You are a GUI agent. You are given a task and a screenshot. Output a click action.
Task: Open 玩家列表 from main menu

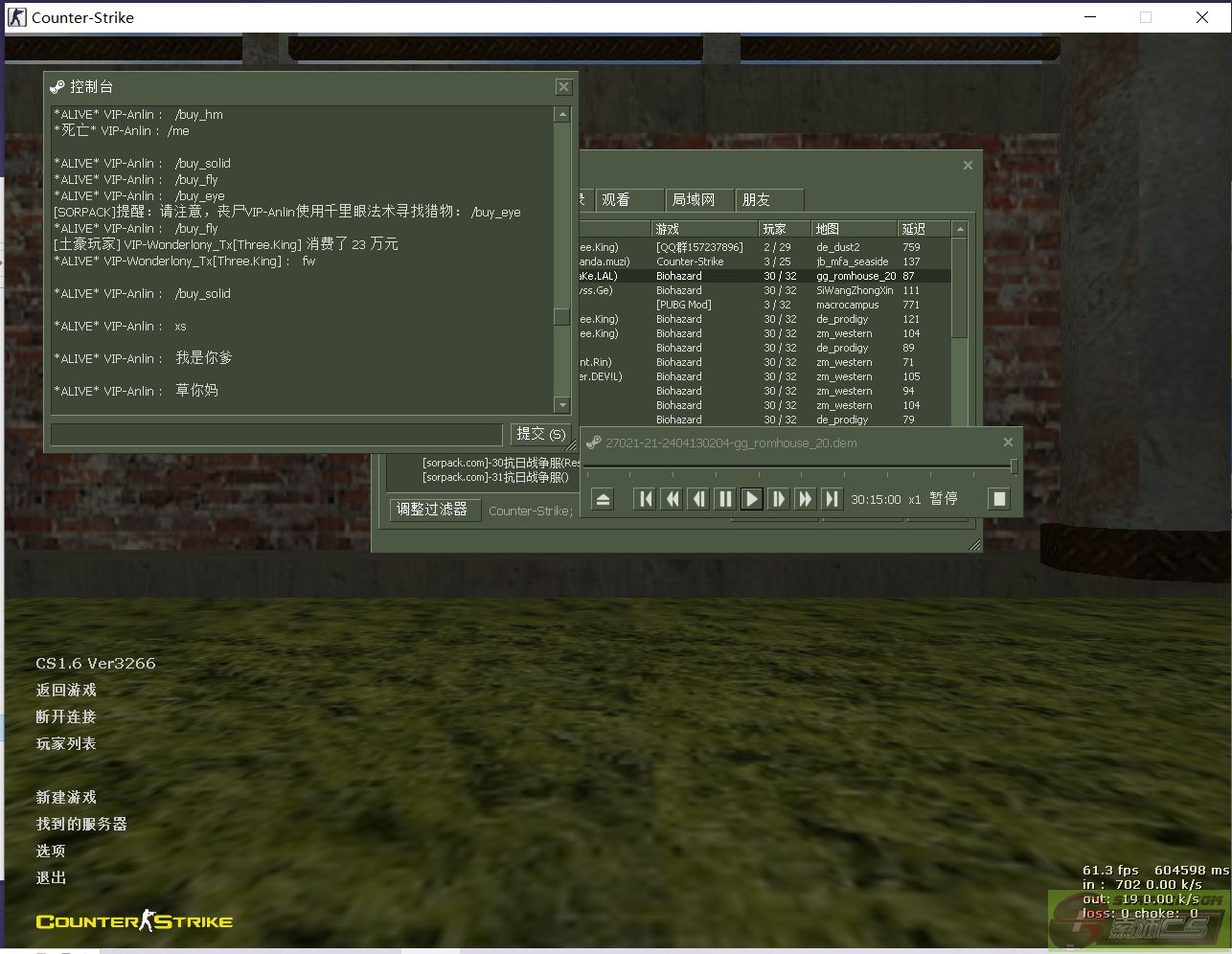point(66,743)
